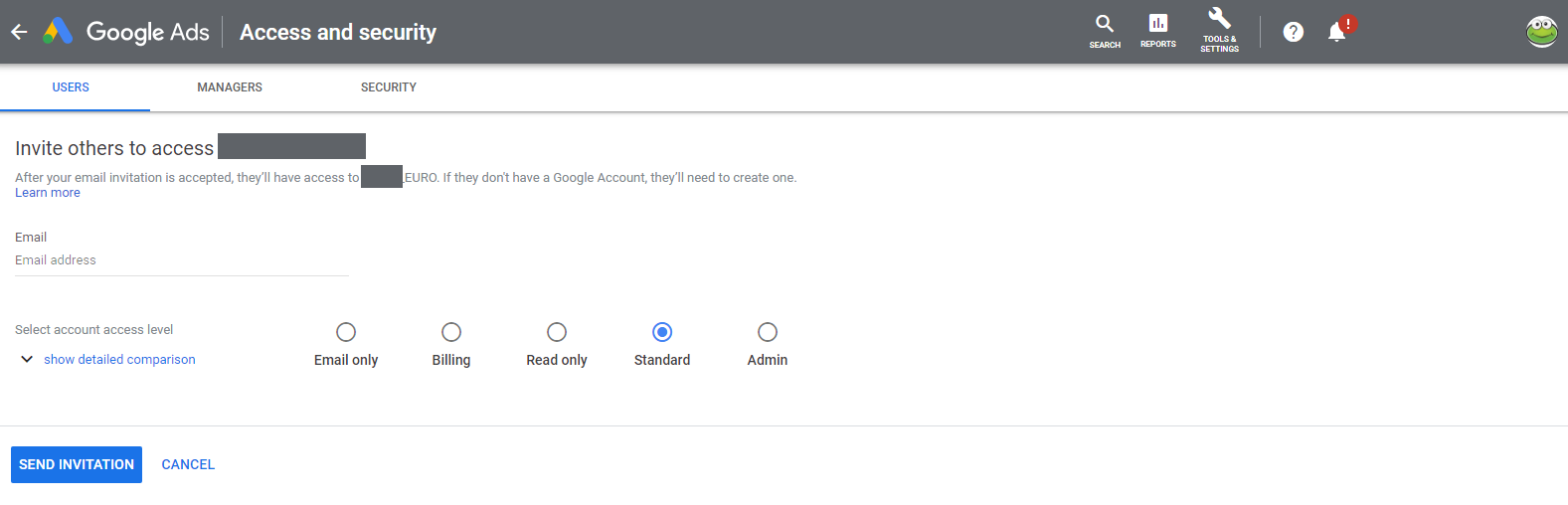Click the Google Ads logo

(x=59, y=32)
